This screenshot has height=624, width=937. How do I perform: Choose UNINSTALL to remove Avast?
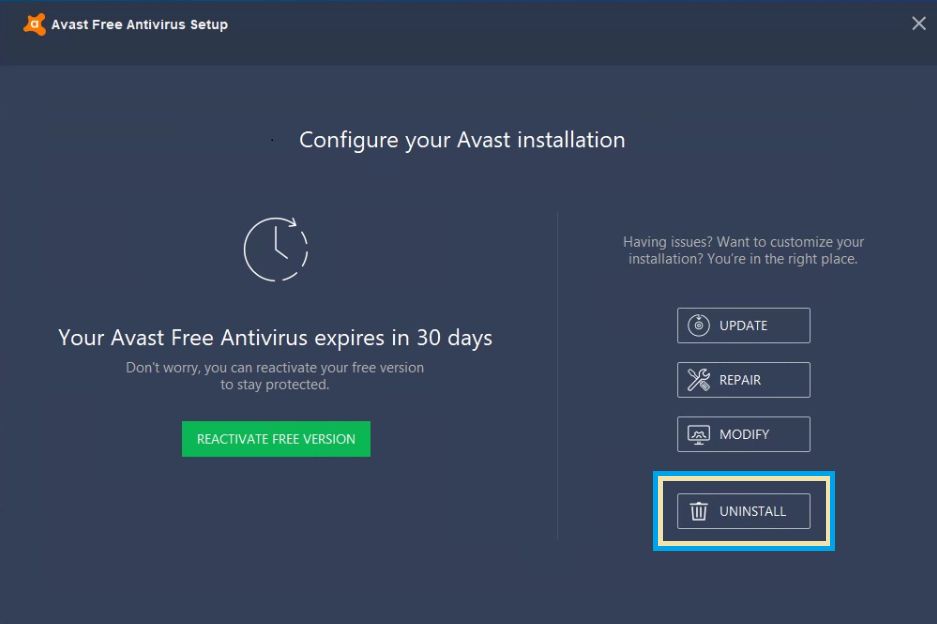743,511
